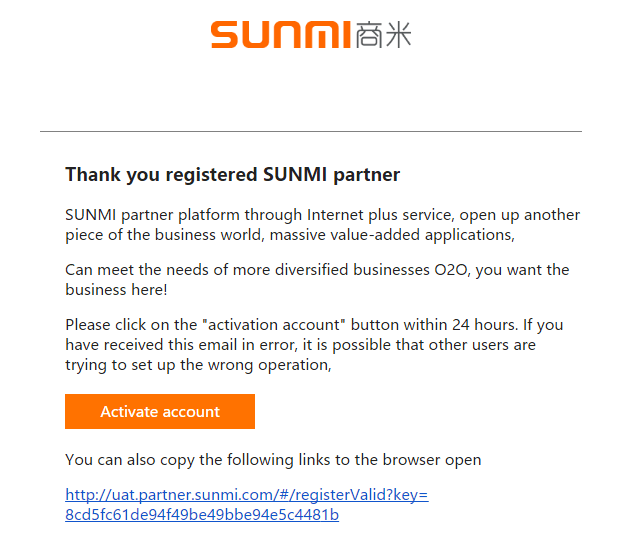634x559 pixels.
Task: Click the 'trying to set up the wrong operation' line
Action: (198, 365)
